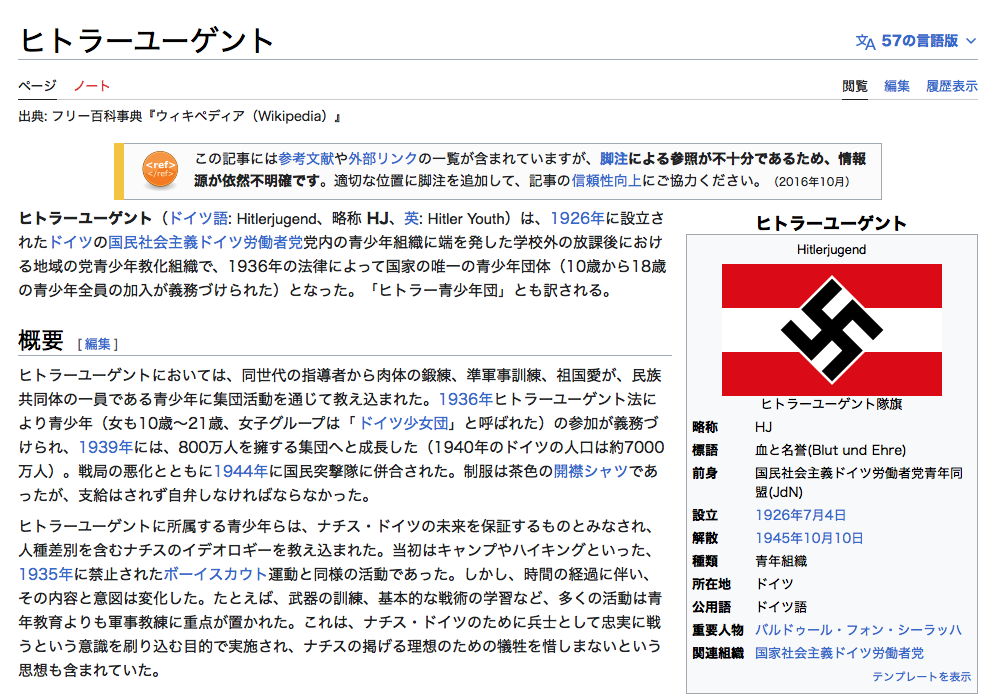The width and height of the screenshot is (1001, 697).
Task: Click the 標語 label in the infobox
Action: click(705, 450)
